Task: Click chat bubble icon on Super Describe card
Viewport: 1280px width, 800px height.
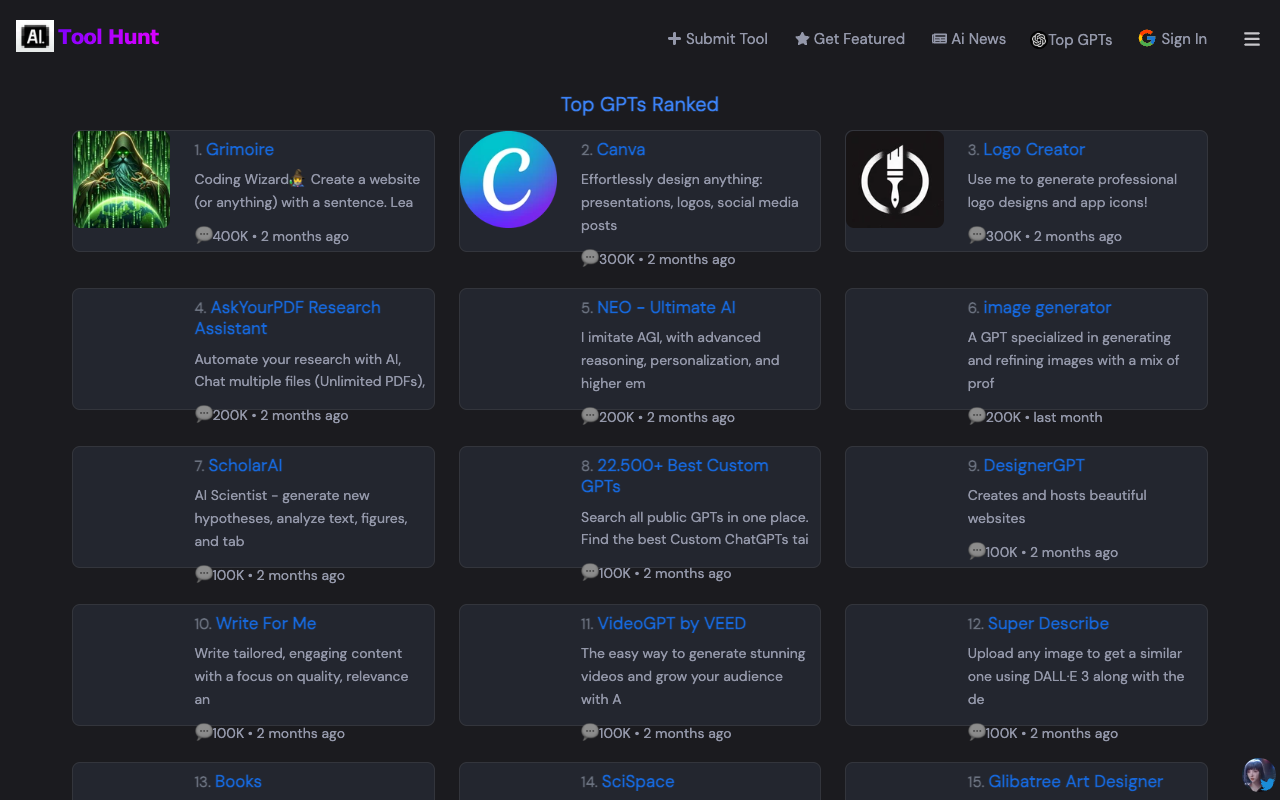Action: pyautogui.click(x=977, y=732)
